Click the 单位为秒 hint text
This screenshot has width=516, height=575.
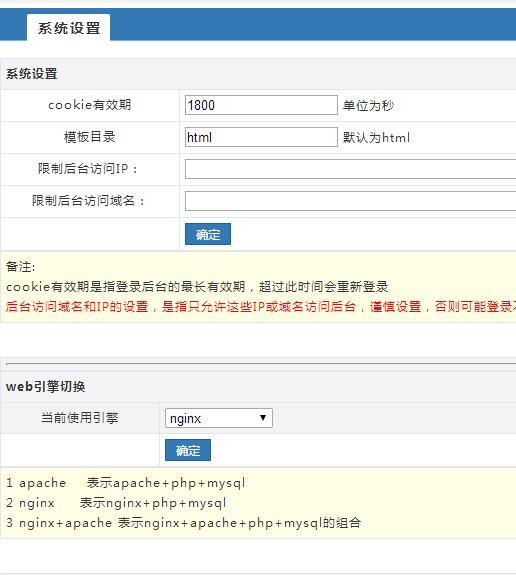(x=368, y=106)
